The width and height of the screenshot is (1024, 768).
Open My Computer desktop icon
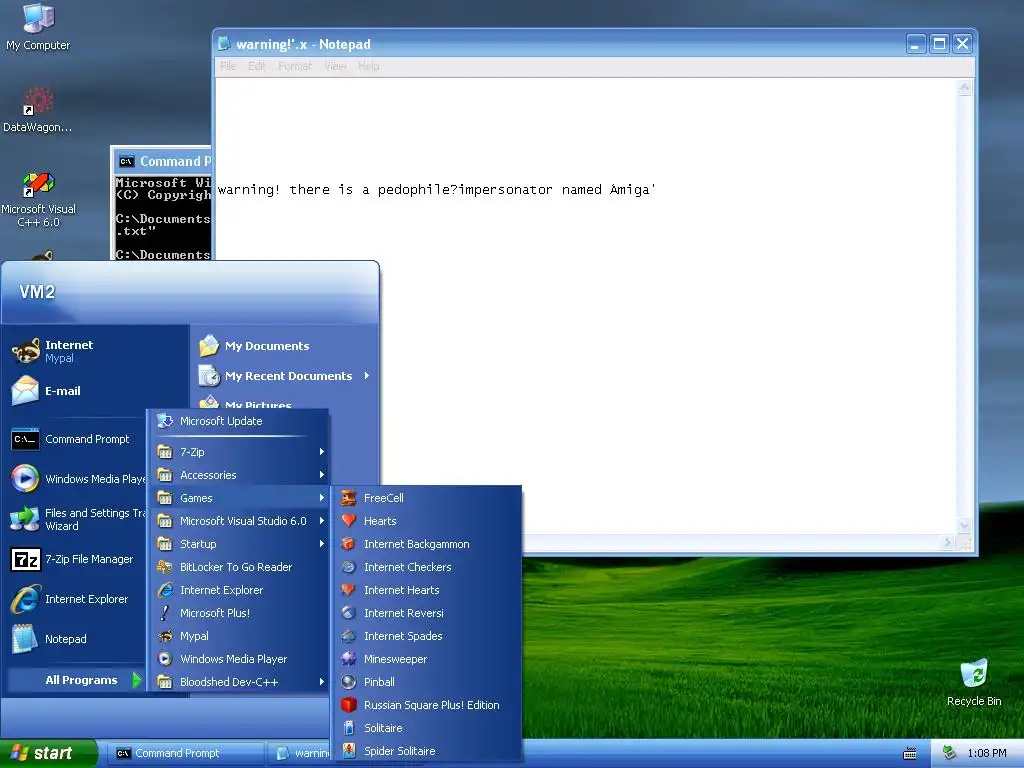[38, 27]
